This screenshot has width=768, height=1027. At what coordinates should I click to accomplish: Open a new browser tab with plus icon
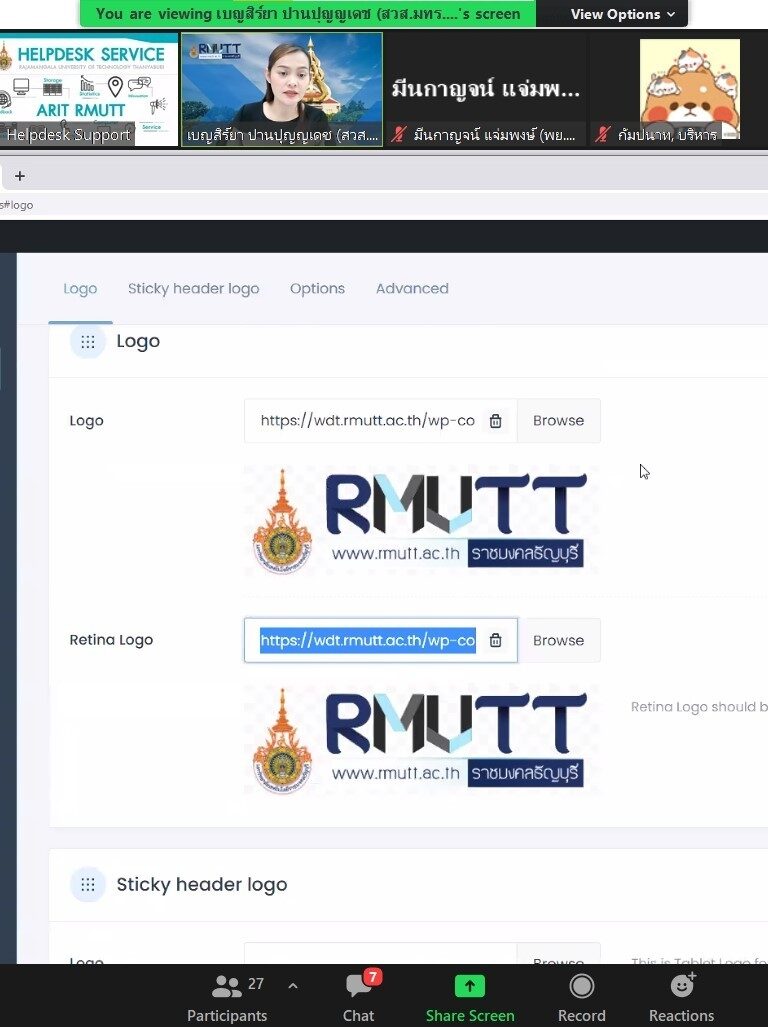click(x=20, y=176)
